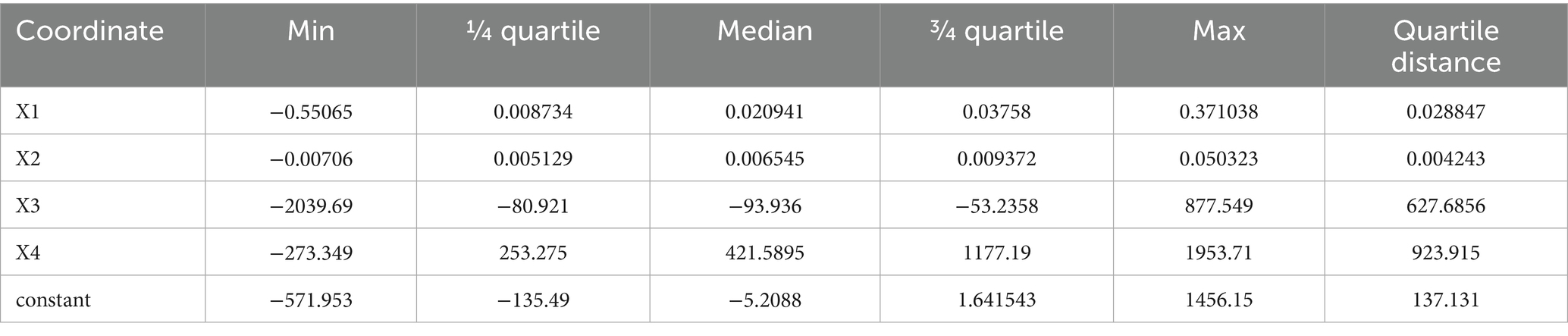Select the Max column header

1218,31
